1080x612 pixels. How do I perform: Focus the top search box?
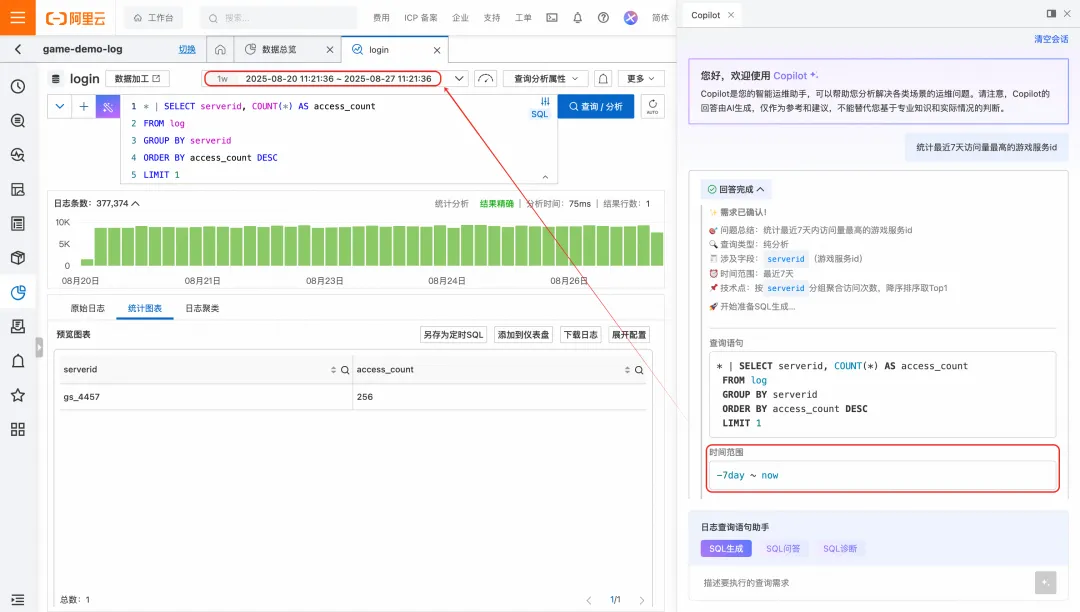pyautogui.click(x=278, y=18)
